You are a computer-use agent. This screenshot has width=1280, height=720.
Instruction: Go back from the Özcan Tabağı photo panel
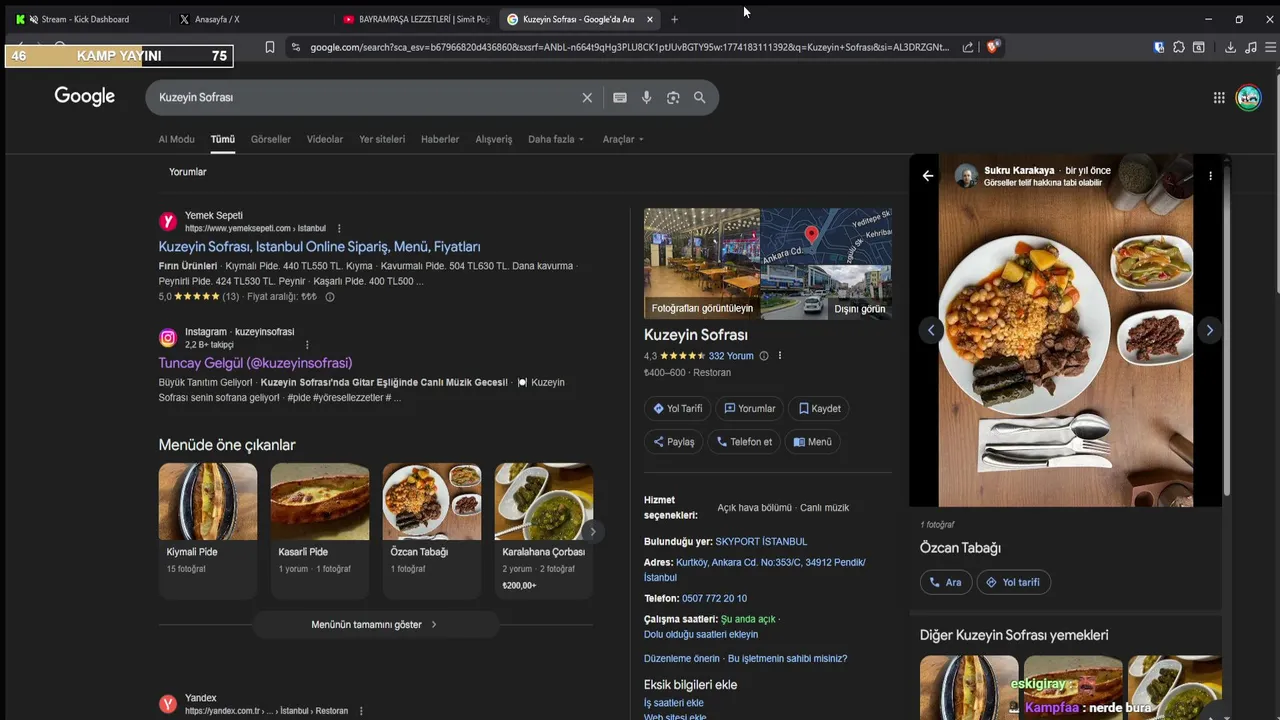(928, 176)
